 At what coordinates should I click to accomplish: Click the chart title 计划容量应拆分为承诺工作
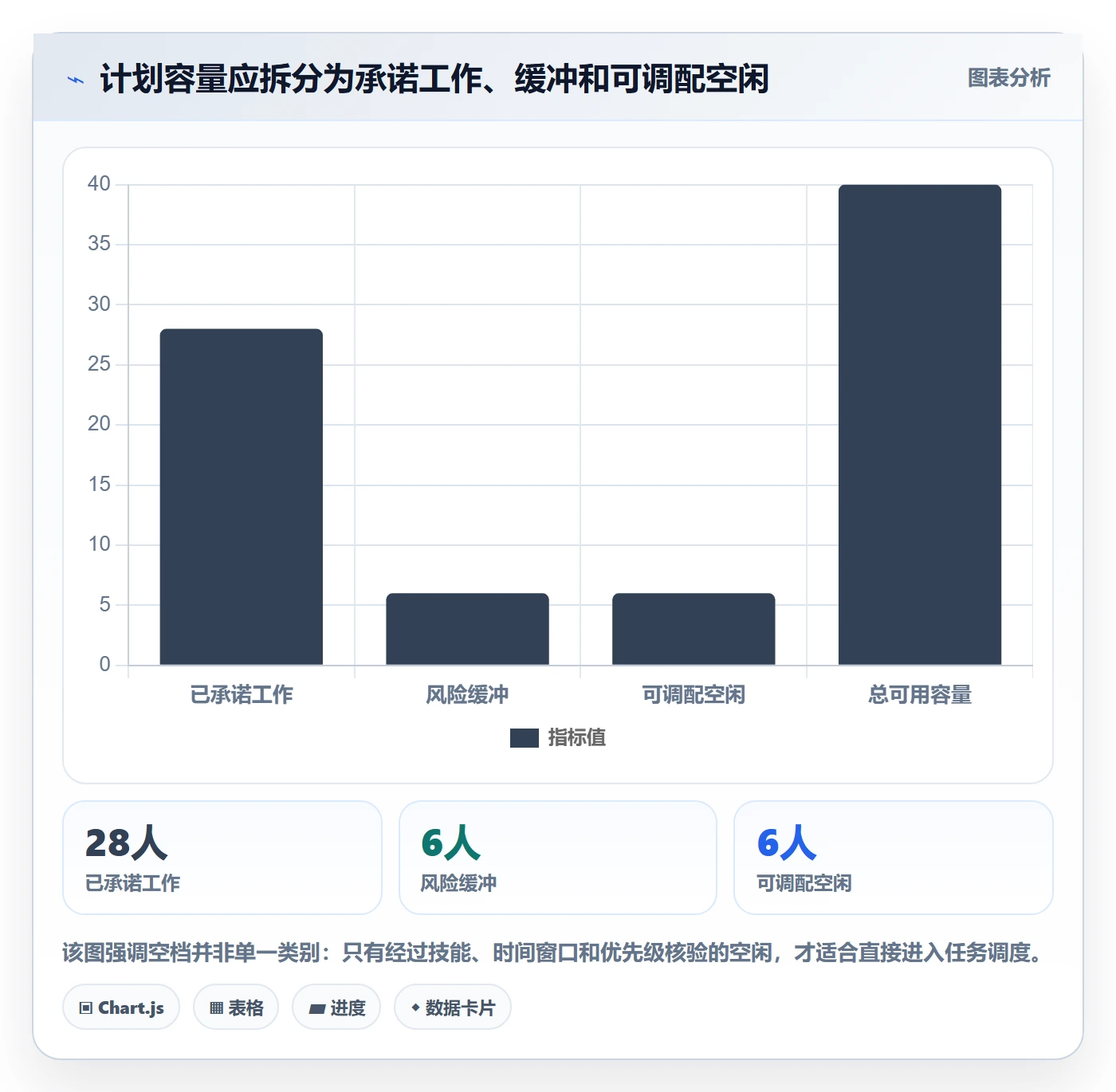[434, 79]
